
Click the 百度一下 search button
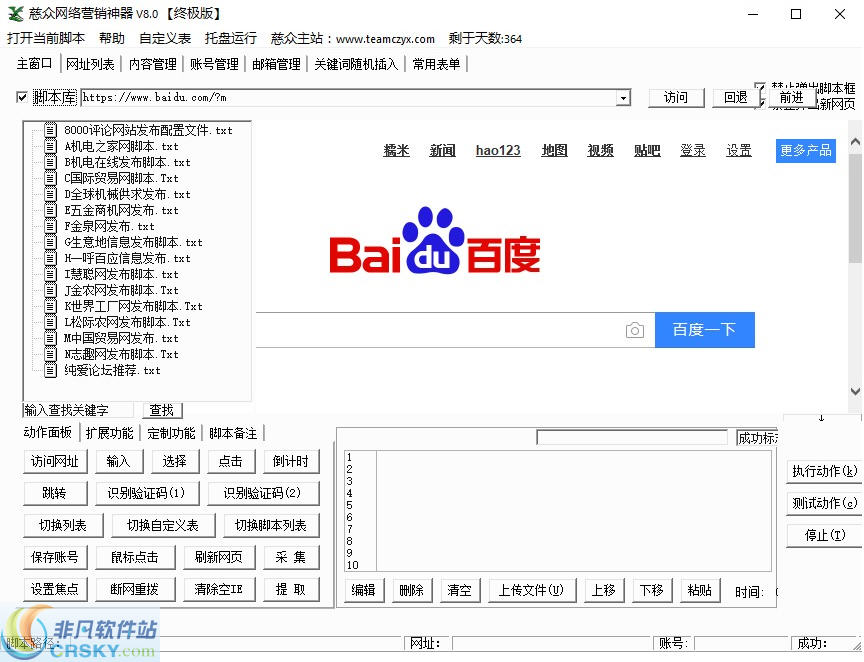pyautogui.click(x=705, y=330)
